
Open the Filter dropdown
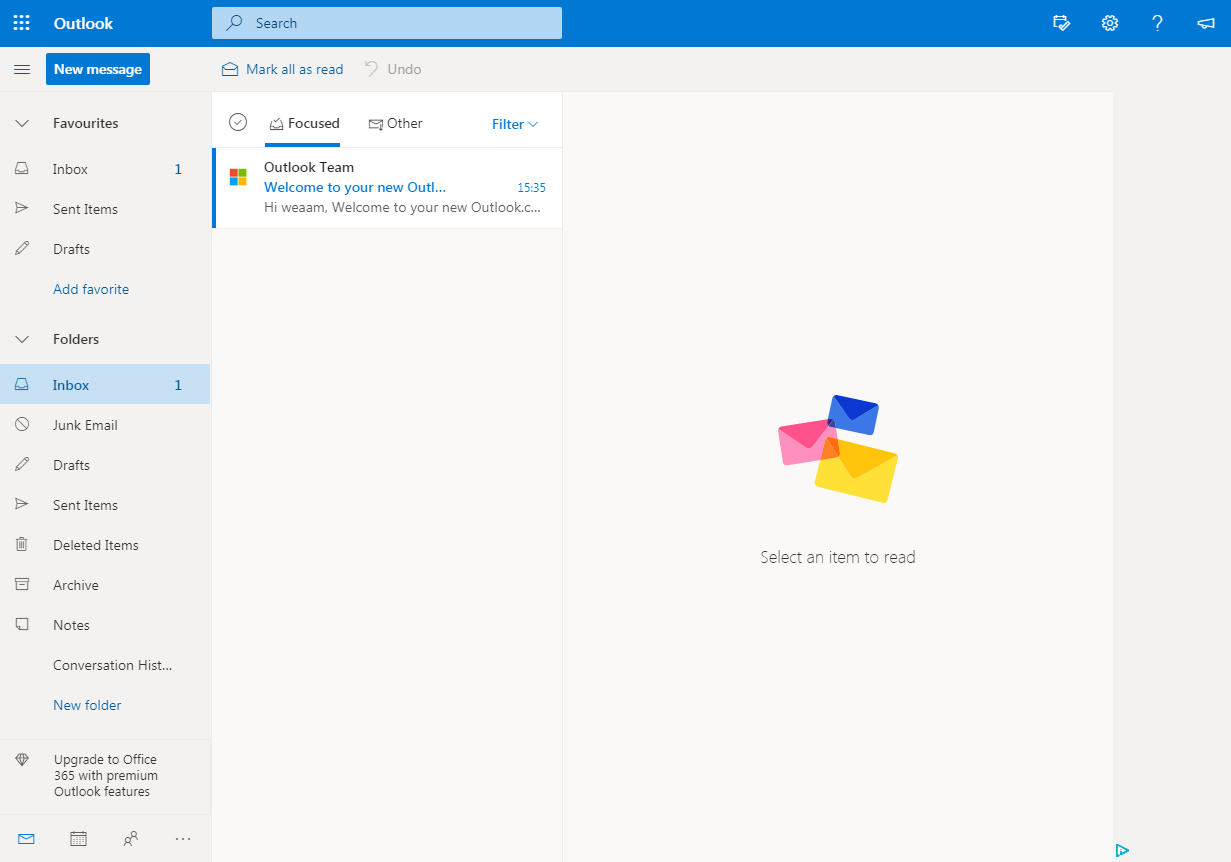click(515, 124)
